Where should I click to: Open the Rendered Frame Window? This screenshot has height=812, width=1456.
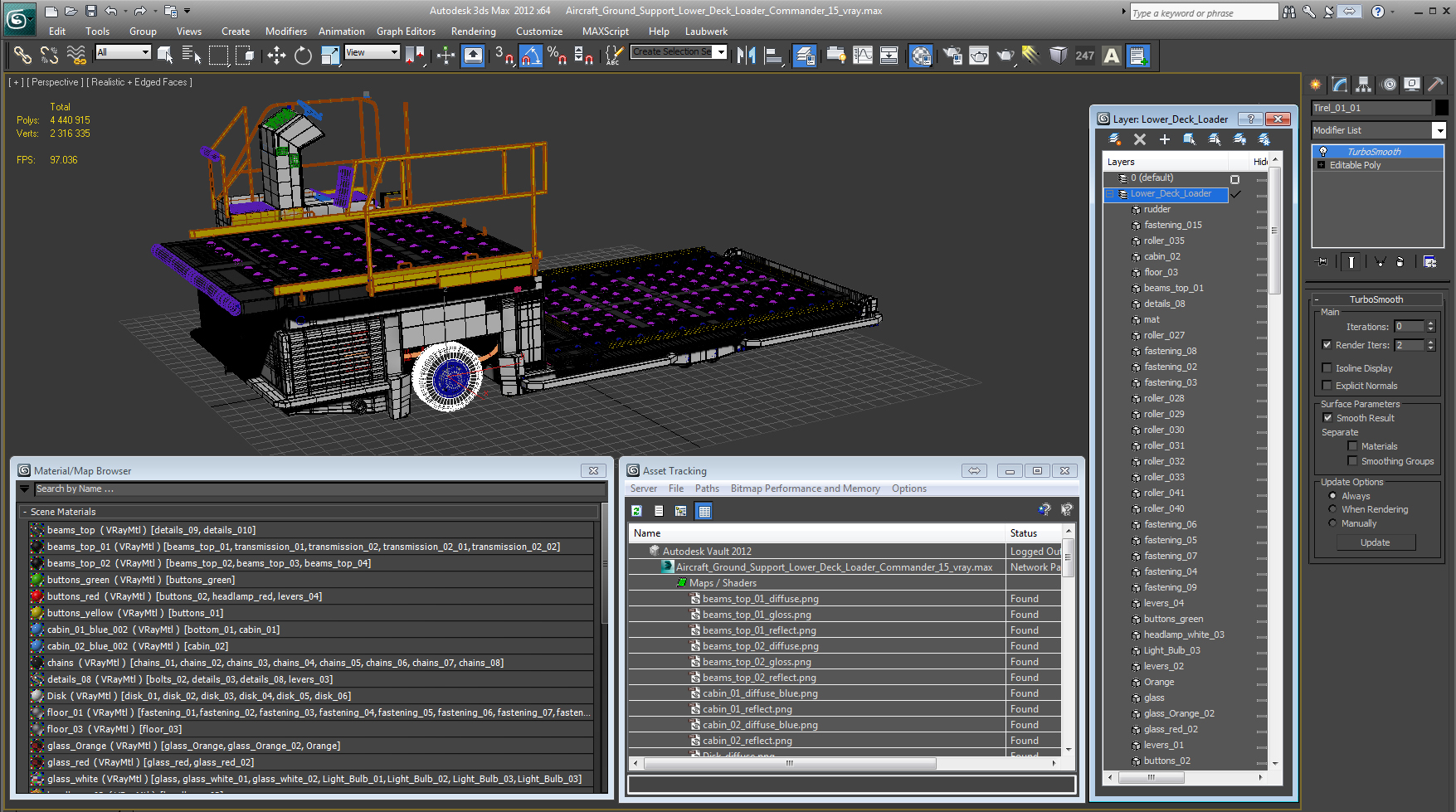click(979, 56)
